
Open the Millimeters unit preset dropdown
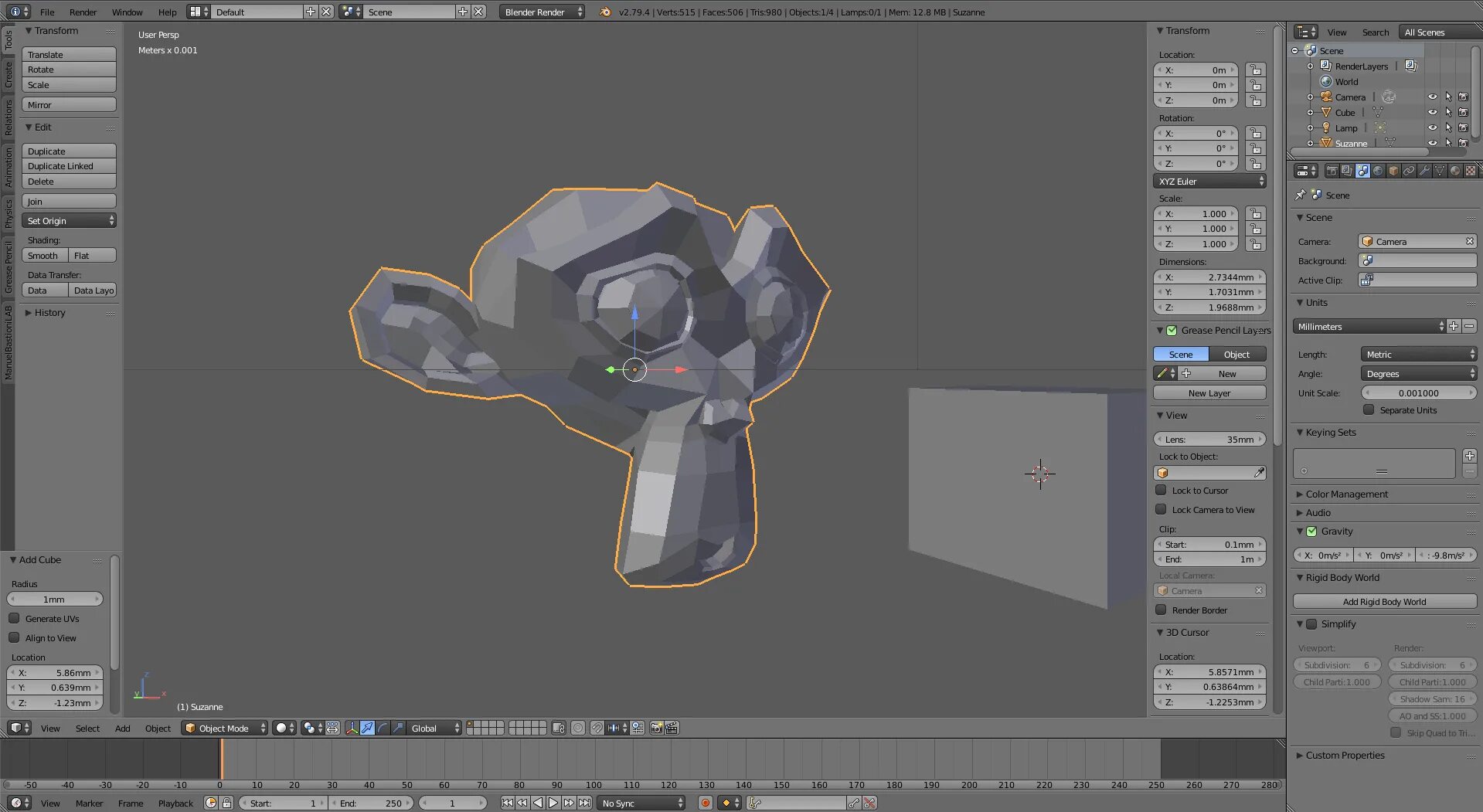coord(1369,326)
